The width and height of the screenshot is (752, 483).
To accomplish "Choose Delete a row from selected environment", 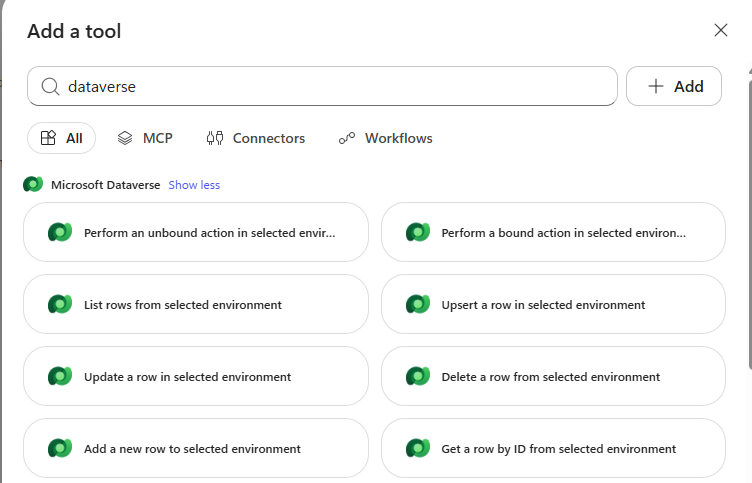I will [553, 376].
